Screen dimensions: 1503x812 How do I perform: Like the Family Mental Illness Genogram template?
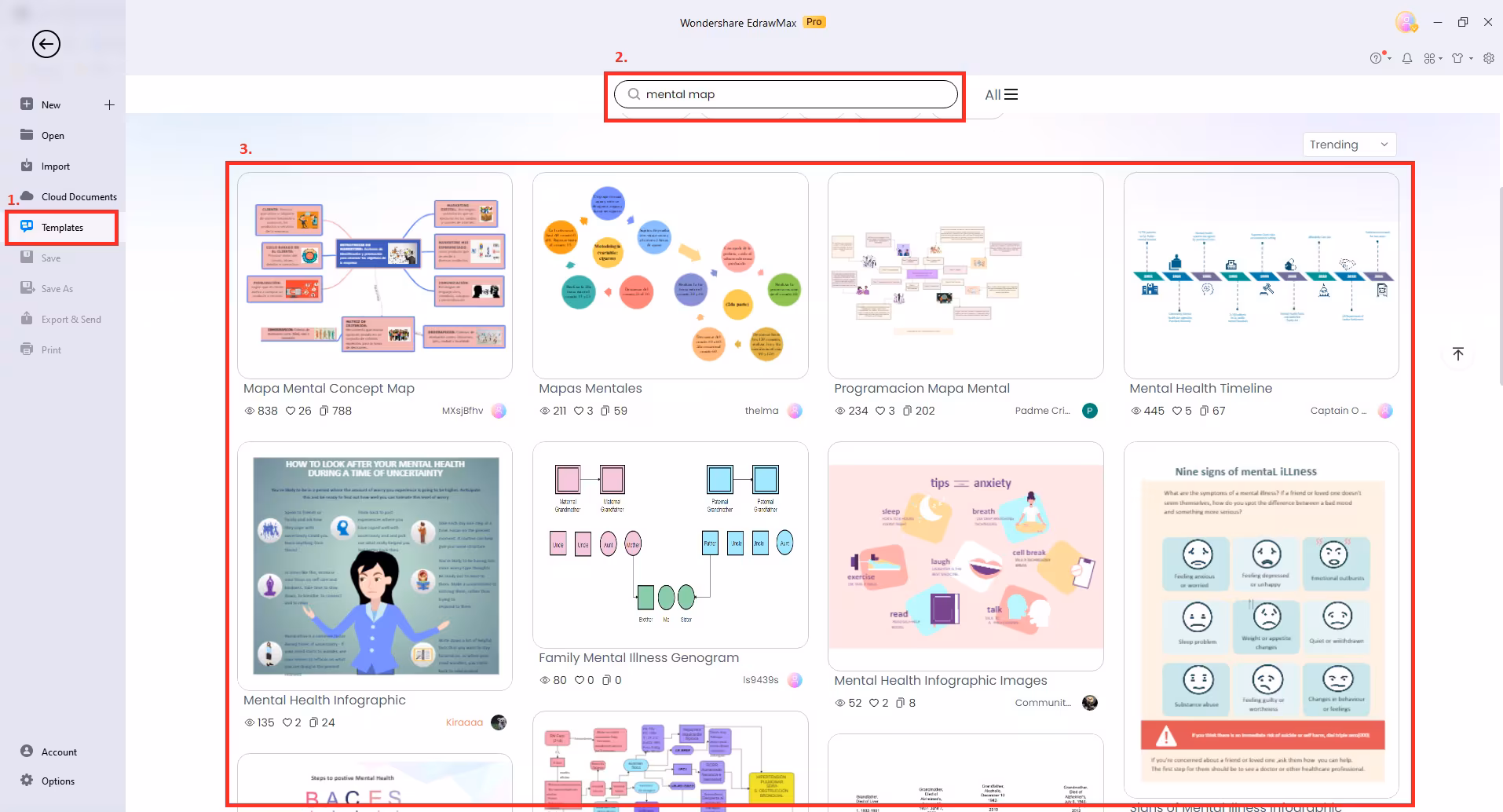[580, 680]
